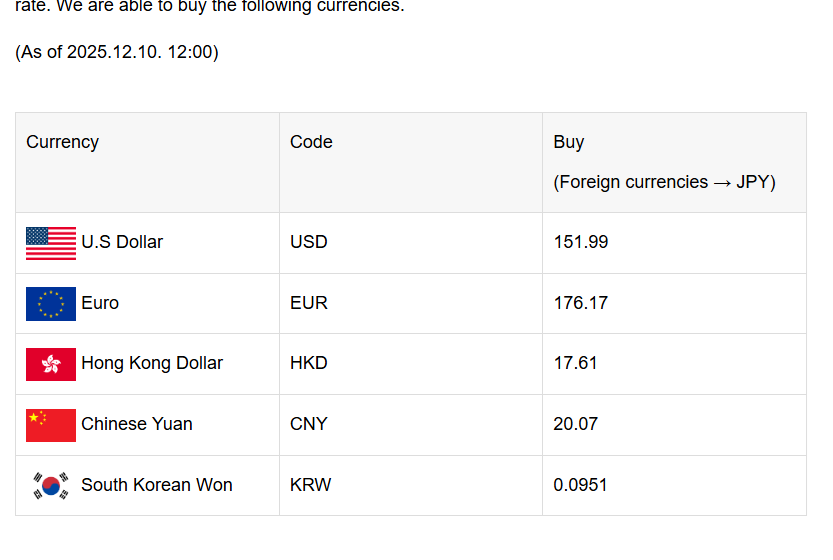Click the As of 2025.12.10 date text

[117, 52]
